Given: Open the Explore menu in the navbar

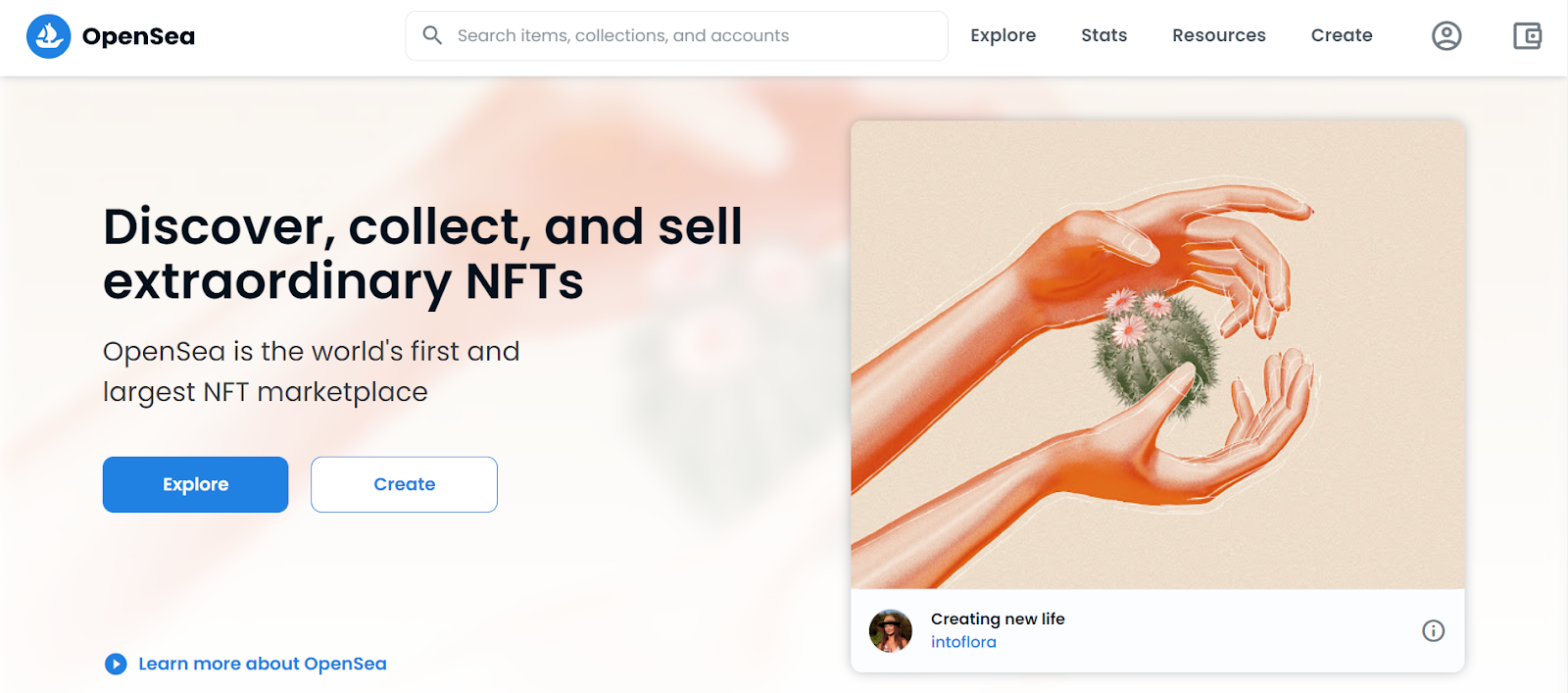Looking at the screenshot, I should [x=1003, y=35].
